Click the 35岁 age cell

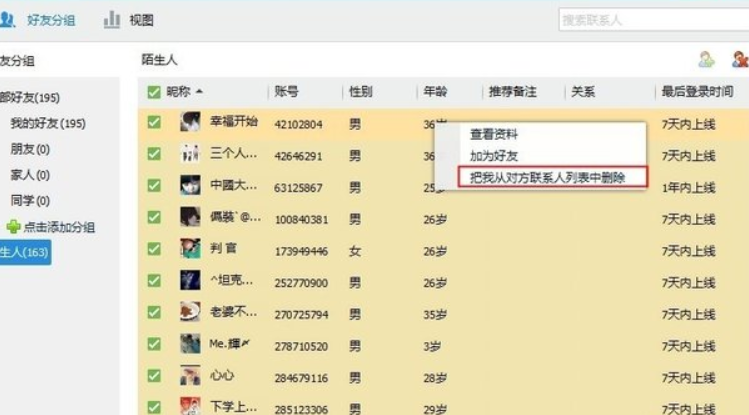click(x=435, y=315)
